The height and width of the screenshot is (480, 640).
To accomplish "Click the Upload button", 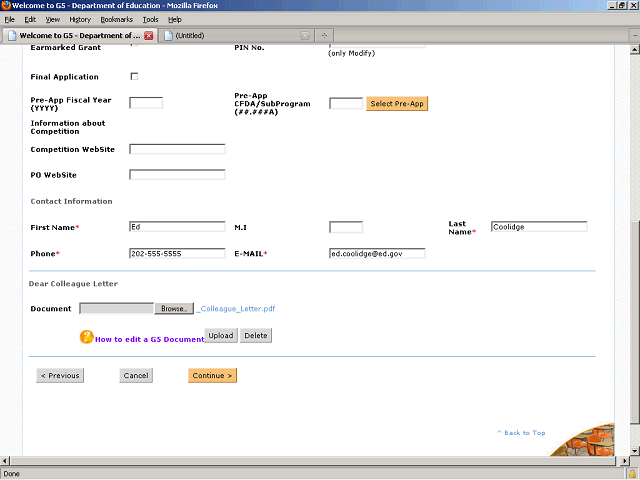I will point(221,336).
